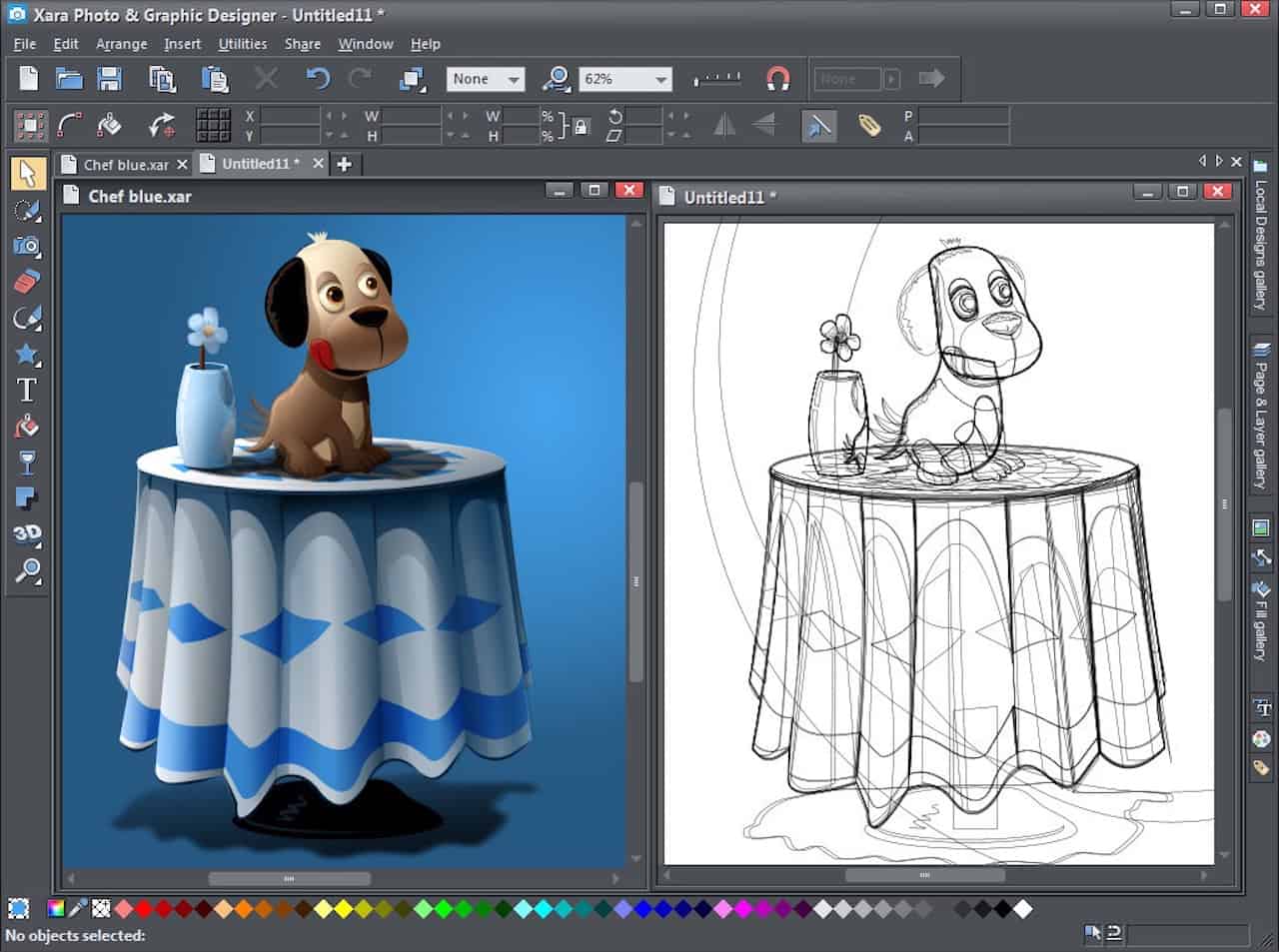Click the flip vertical icon
This screenshot has height=952, width=1279.
coord(764,126)
